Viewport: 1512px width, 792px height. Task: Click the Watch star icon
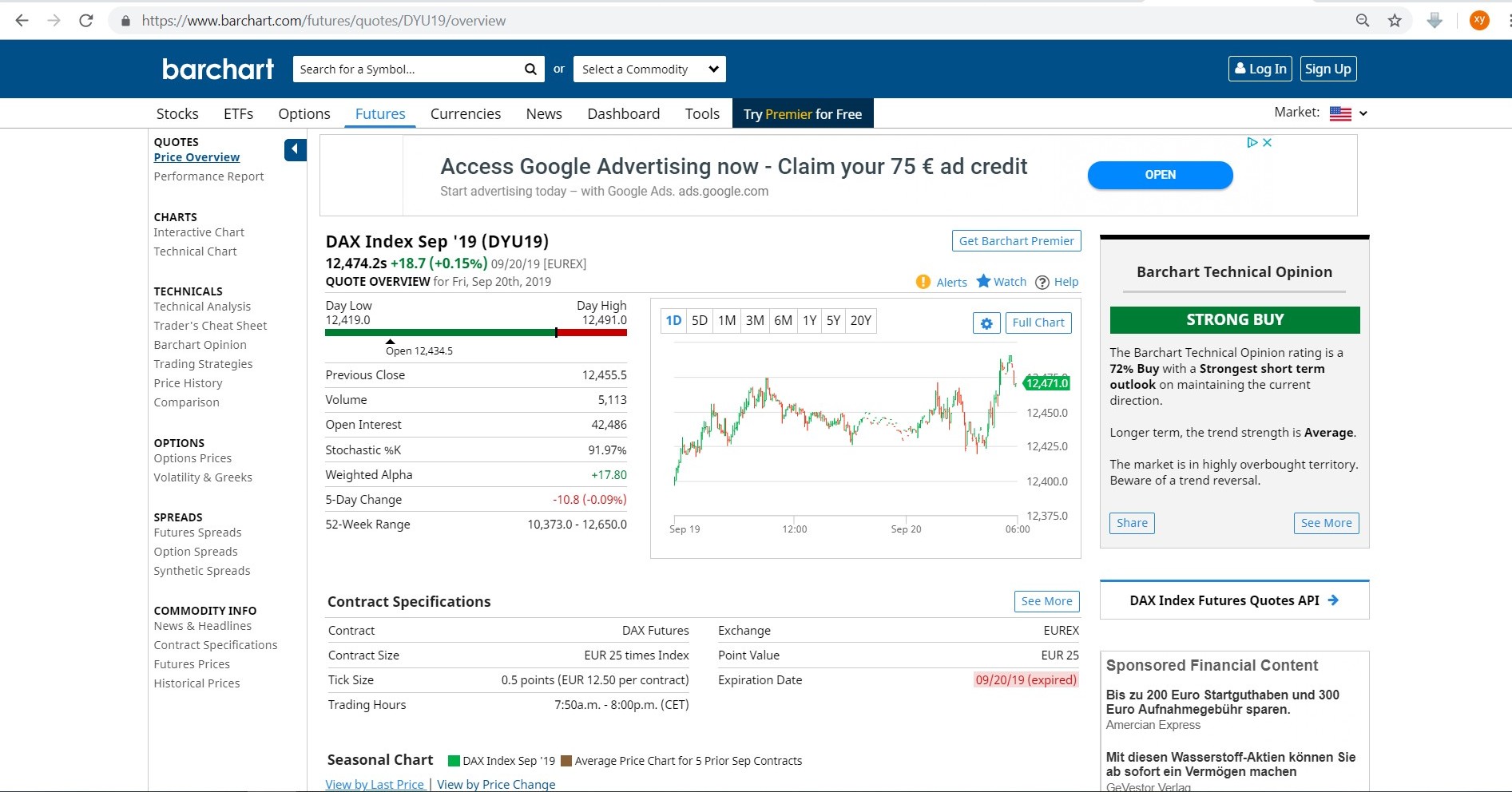click(983, 281)
